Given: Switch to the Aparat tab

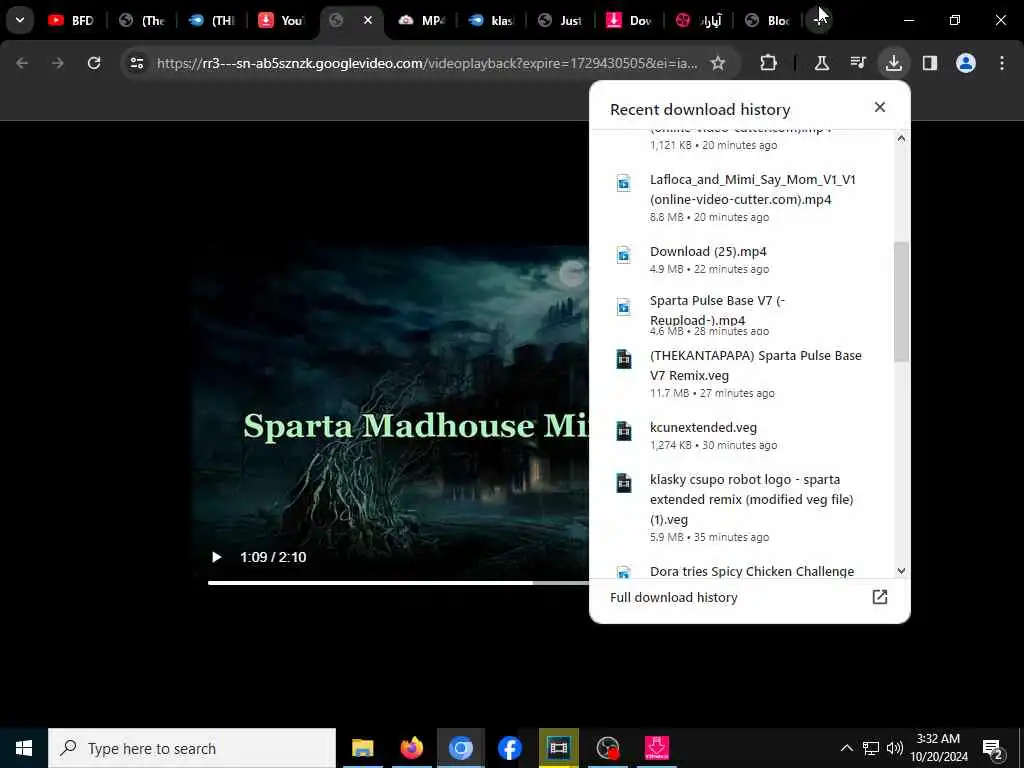Looking at the screenshot, I should click(699, 20).
